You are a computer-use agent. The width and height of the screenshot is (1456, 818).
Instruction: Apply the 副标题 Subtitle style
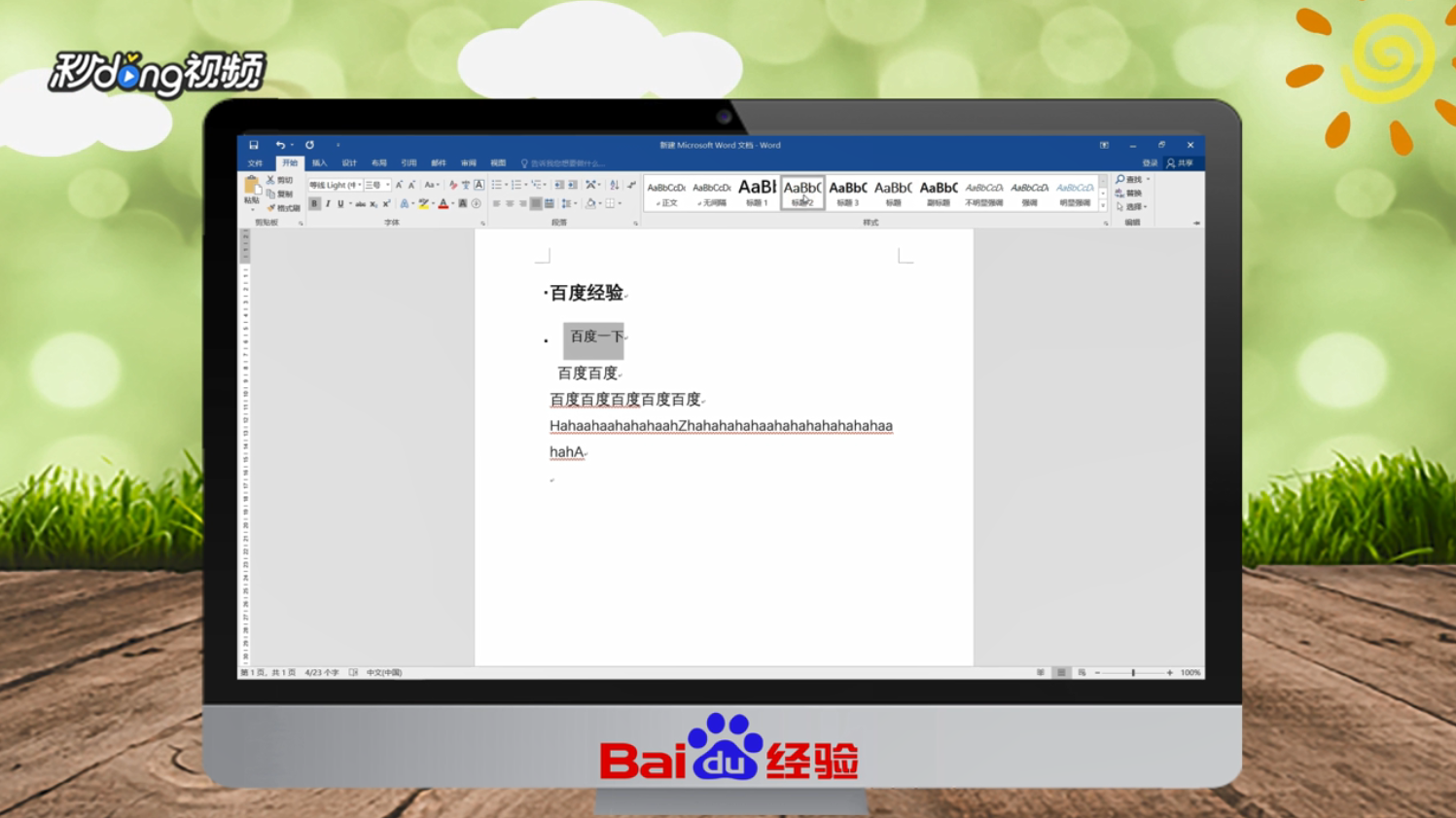939,193
